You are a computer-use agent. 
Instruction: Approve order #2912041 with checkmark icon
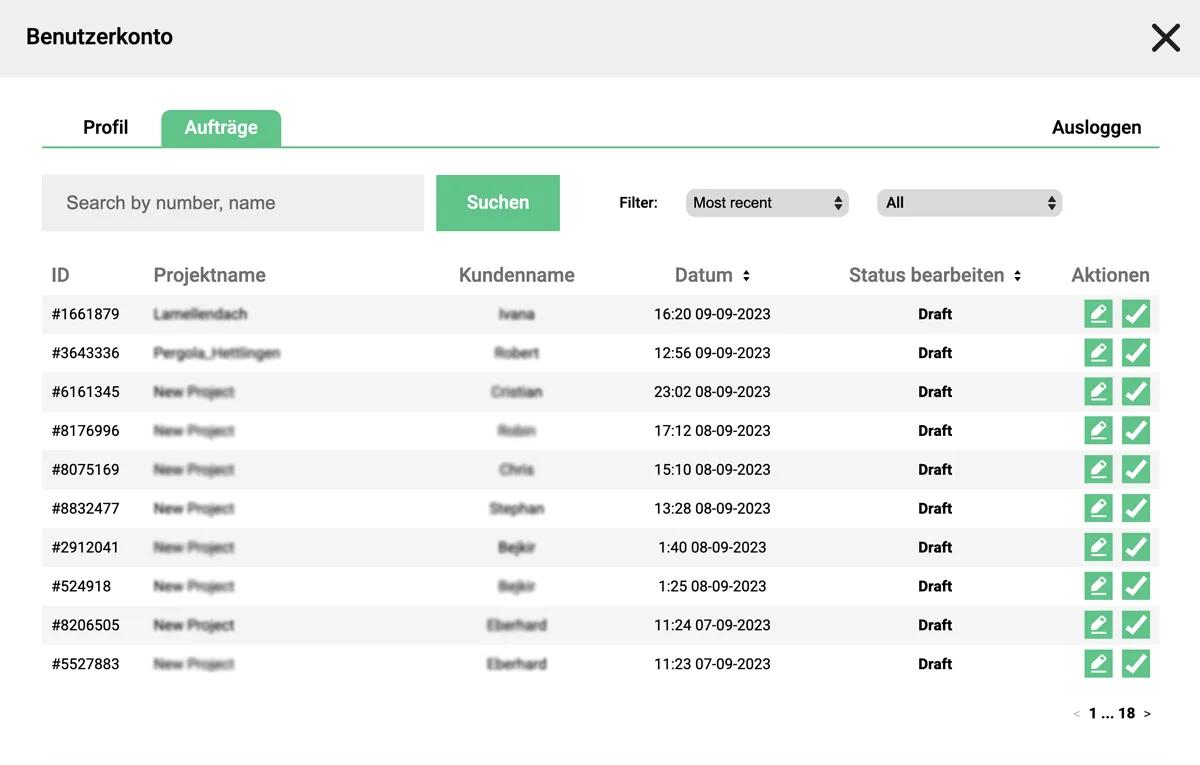1136,548
